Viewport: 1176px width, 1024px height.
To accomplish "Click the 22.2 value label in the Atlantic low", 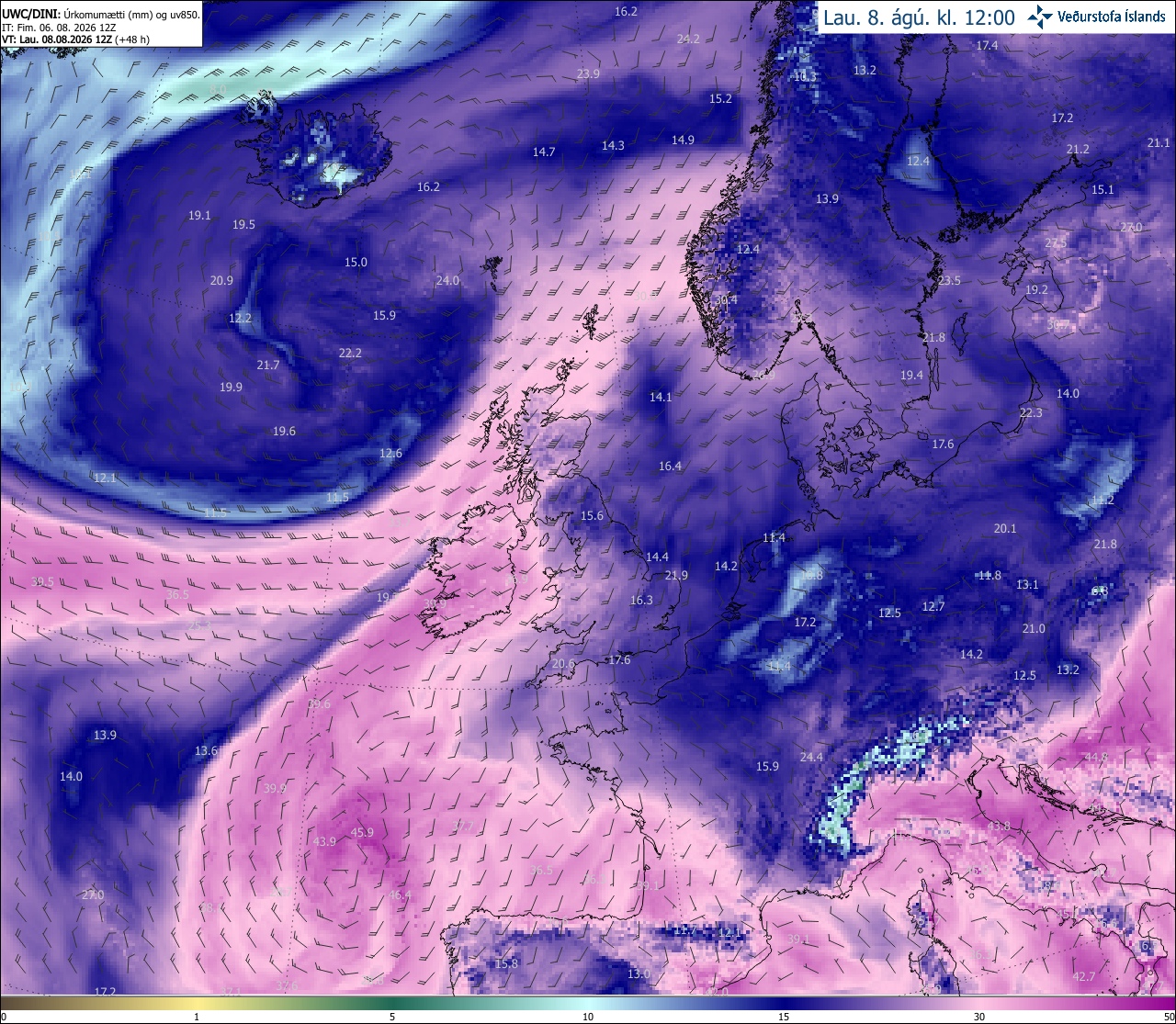I will click(350, 353).
